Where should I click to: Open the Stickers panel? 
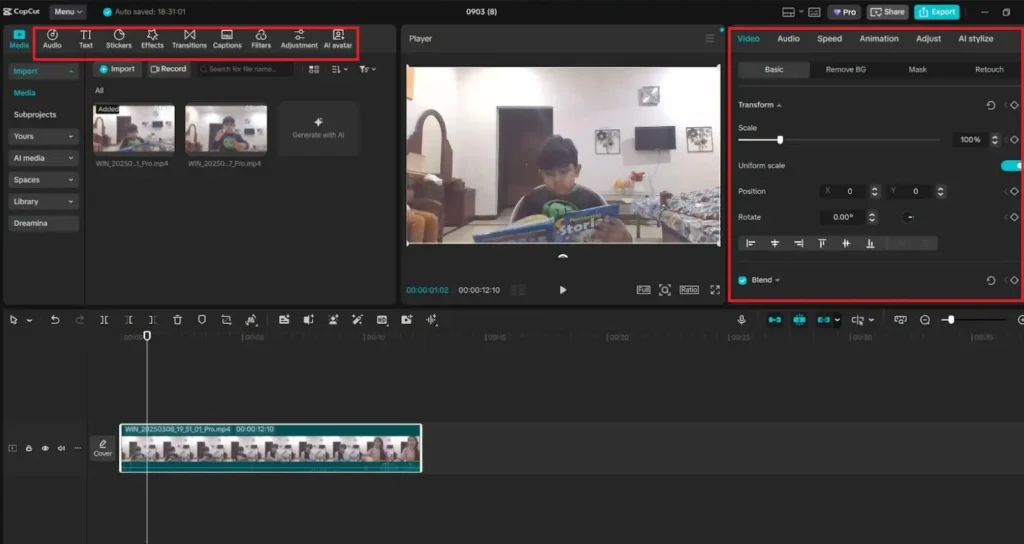[x=119, y=39]
